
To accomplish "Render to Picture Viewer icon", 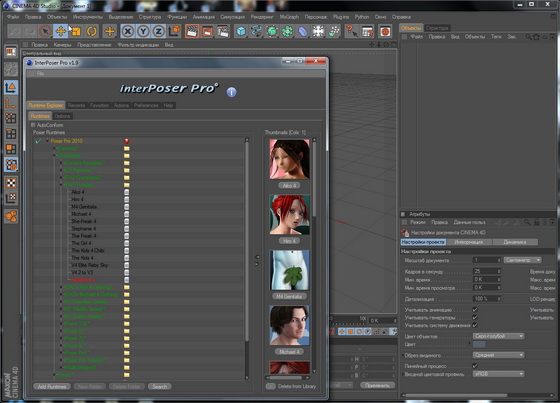I will point(207,31).
